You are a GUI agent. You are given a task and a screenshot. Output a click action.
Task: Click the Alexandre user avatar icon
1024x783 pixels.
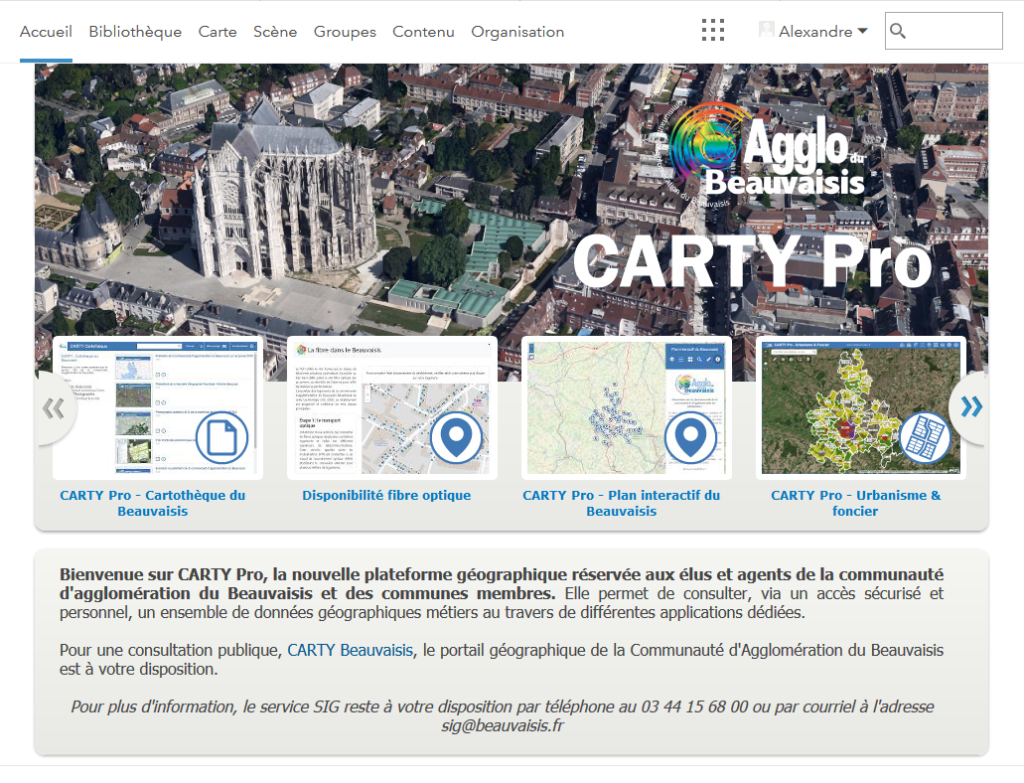coord(767,31)
